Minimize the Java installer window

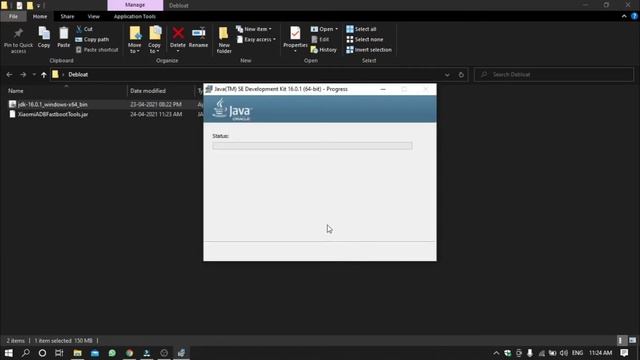383,89
